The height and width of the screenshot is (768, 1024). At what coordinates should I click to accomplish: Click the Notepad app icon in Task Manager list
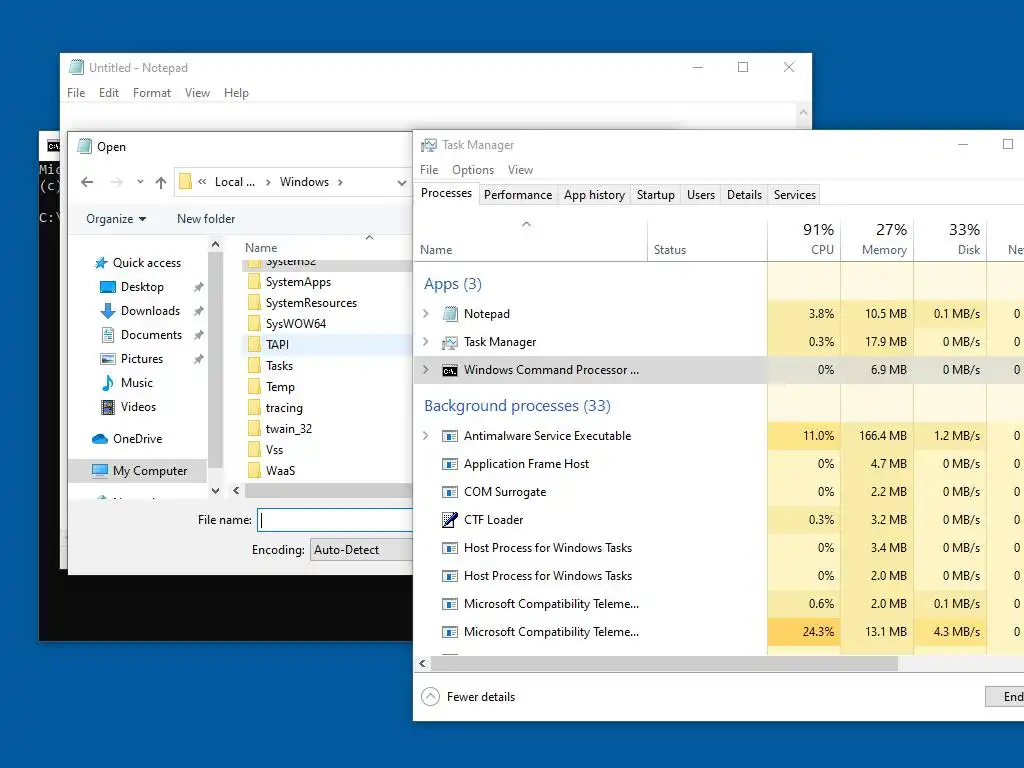coord(450,314)
